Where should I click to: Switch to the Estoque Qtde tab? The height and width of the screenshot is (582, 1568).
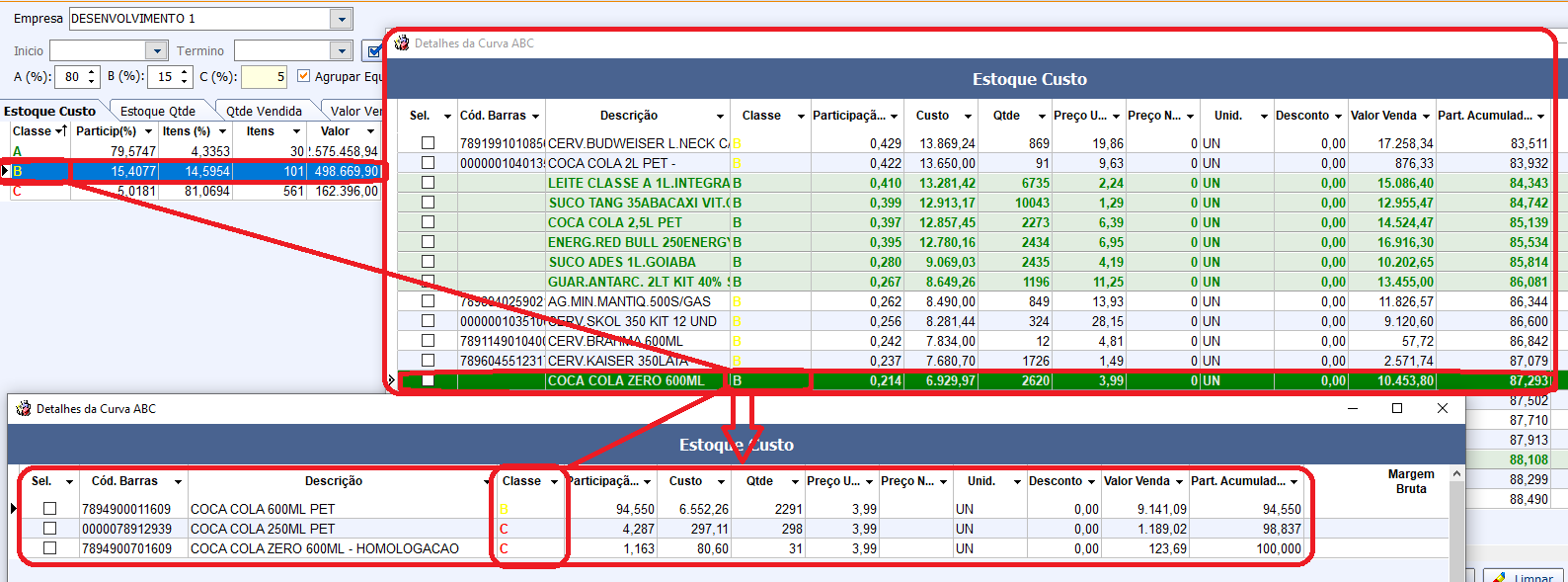(x=158, y=111)
